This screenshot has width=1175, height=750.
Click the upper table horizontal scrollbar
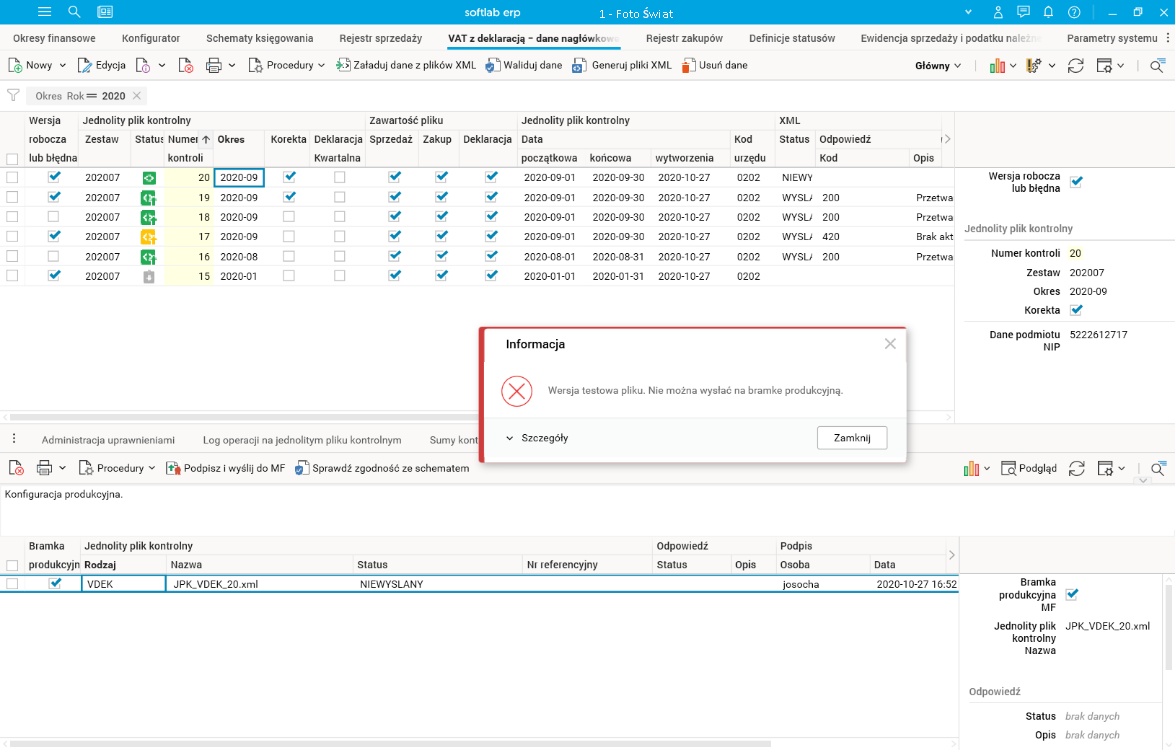pos(244,417)
